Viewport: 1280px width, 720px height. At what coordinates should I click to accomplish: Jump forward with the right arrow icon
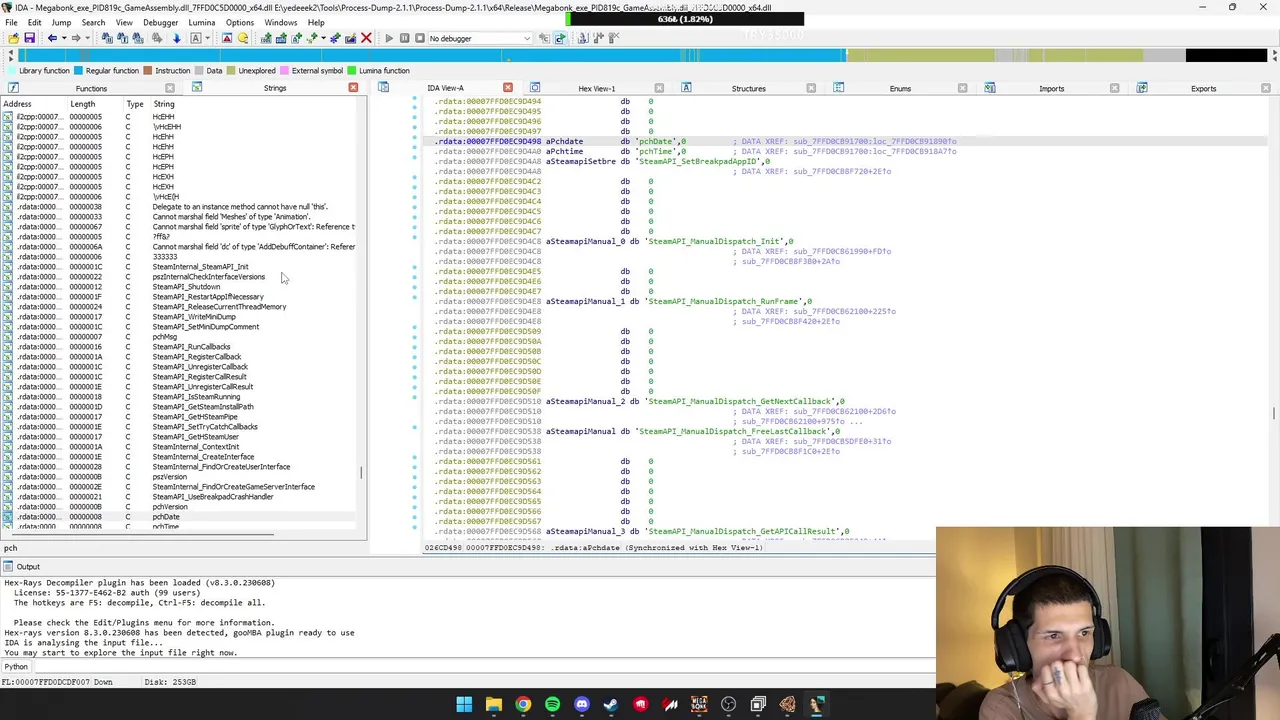(76, 38)
